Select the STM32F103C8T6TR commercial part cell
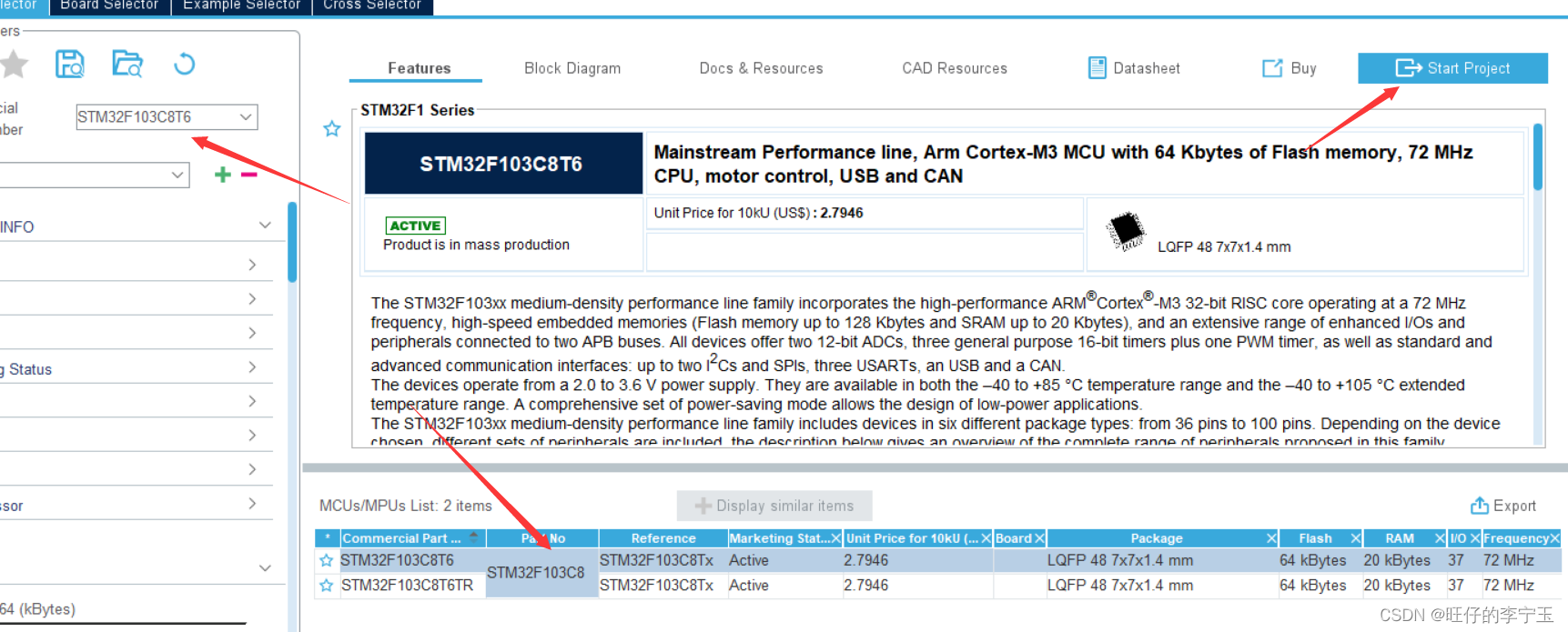 [x=412, y=586]
